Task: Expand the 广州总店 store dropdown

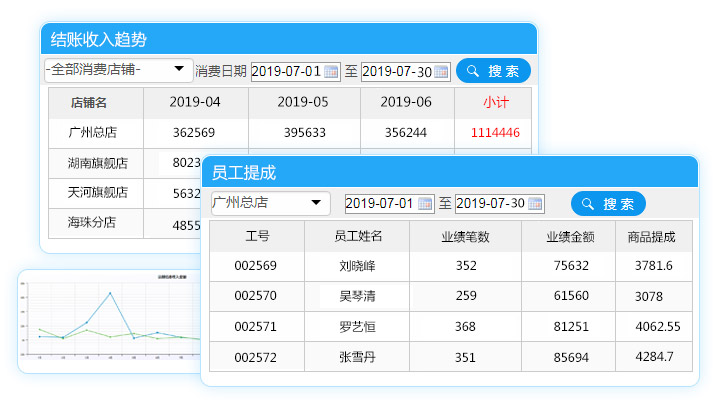Action: 317,203
